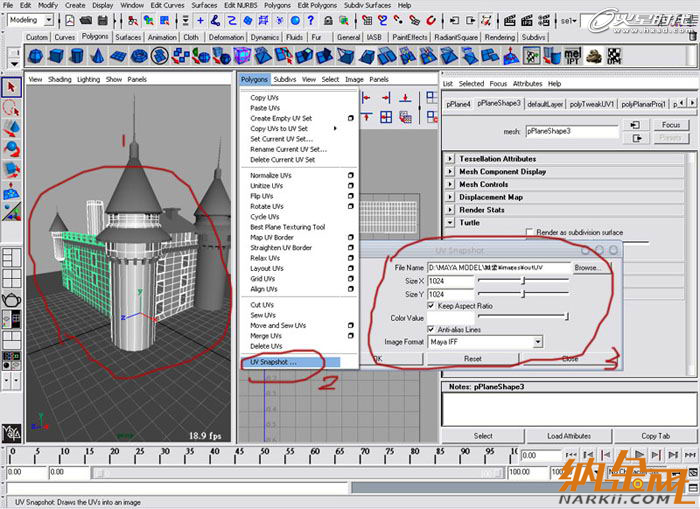Disable the Anti-alias Lines checkbox
Screen dimensions: 700x509
click(x=431, y=329)
